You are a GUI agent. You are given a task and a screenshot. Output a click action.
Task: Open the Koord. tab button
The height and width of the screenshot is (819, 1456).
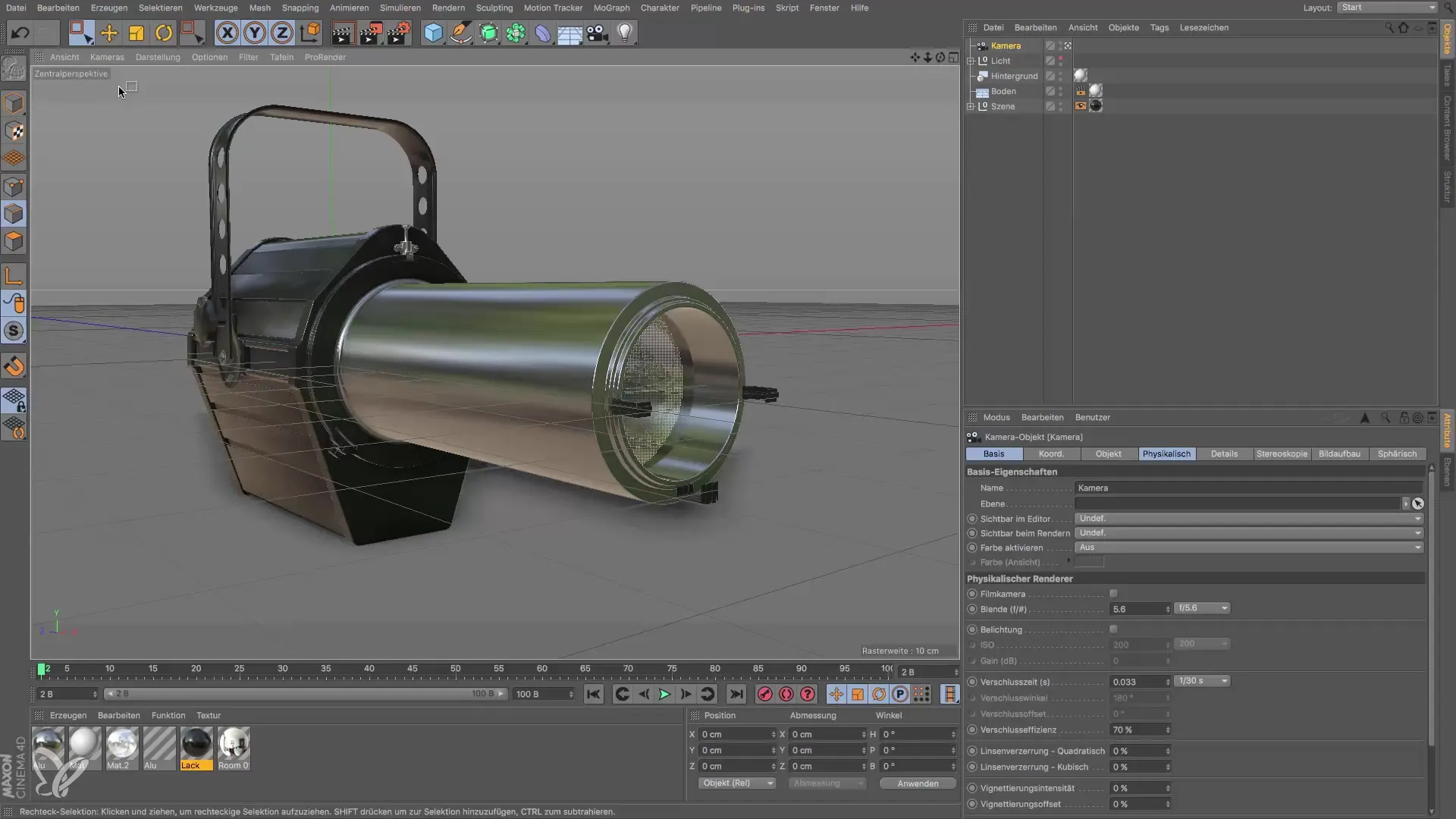(x=1051, y=453)
